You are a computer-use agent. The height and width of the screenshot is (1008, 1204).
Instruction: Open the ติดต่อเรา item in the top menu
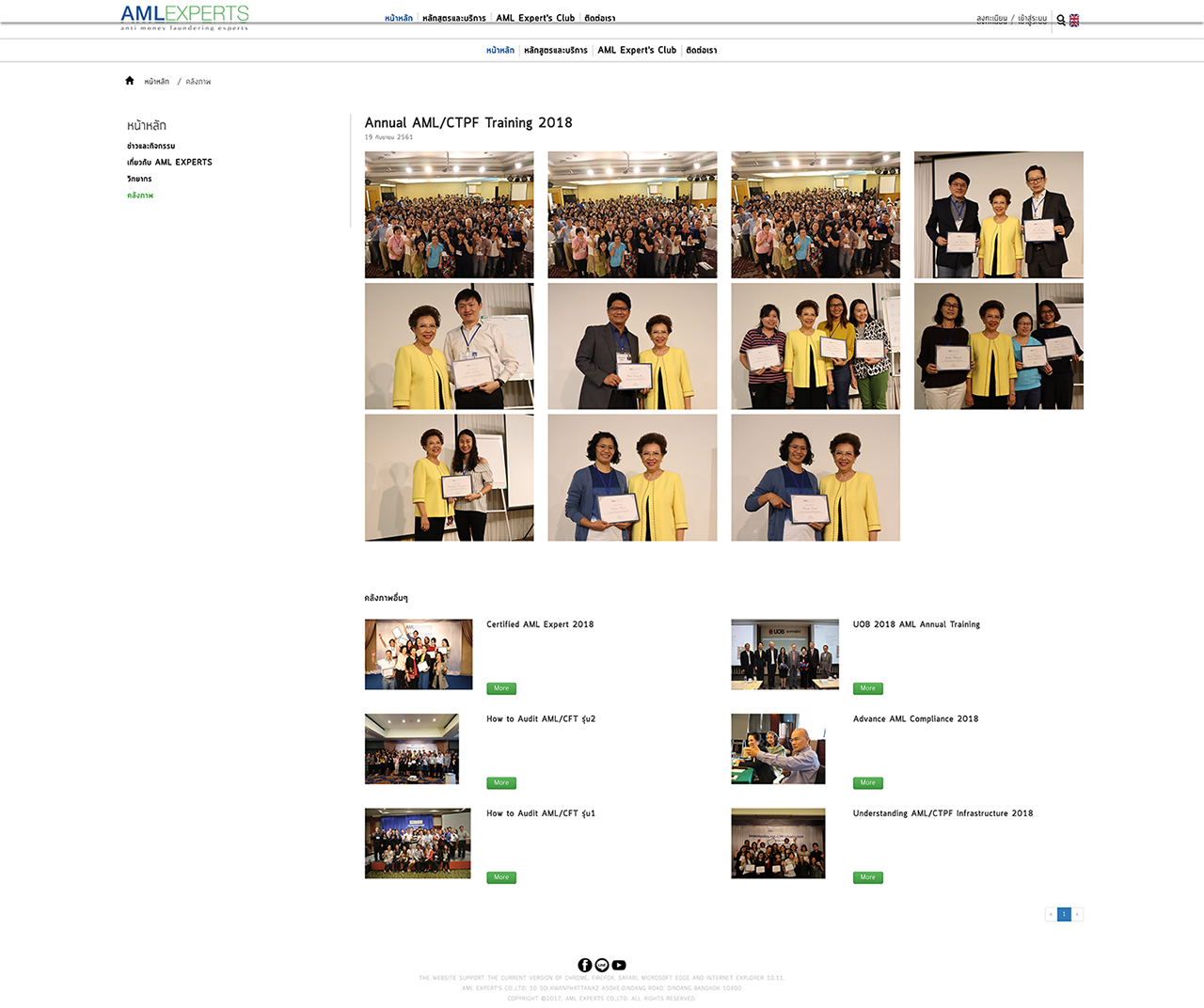click(600, 18)
